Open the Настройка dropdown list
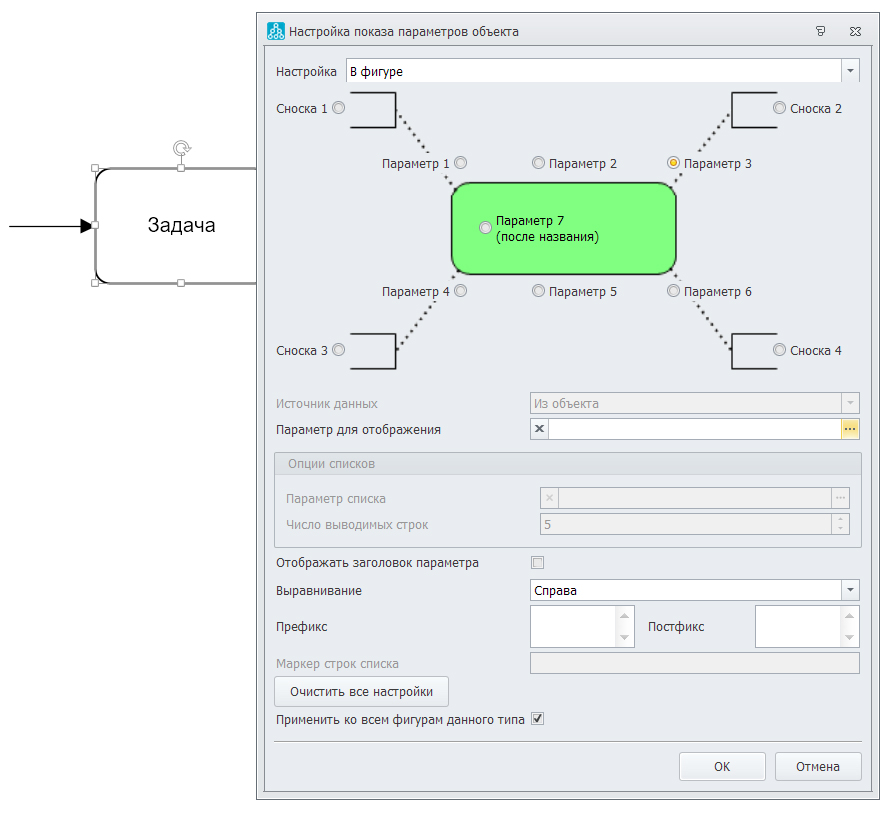 point(850,71)
